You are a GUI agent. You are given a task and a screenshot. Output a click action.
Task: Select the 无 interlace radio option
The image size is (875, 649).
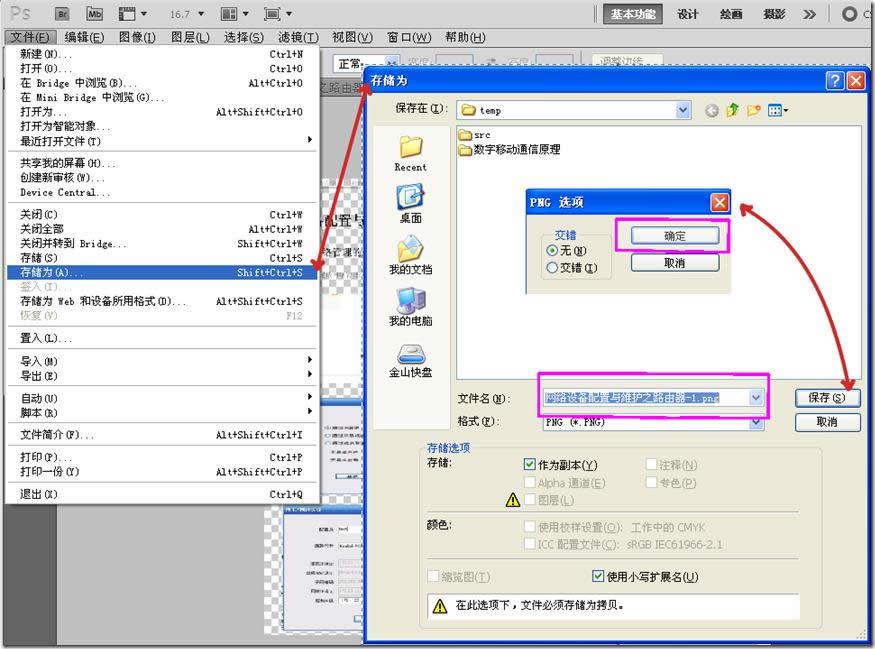(552, 250)
